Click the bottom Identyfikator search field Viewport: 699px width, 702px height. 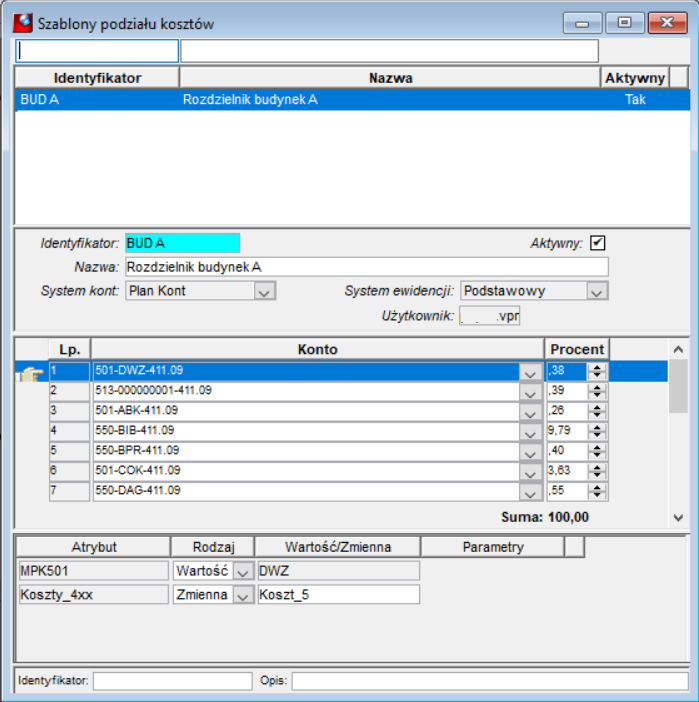tap(172, 681)
